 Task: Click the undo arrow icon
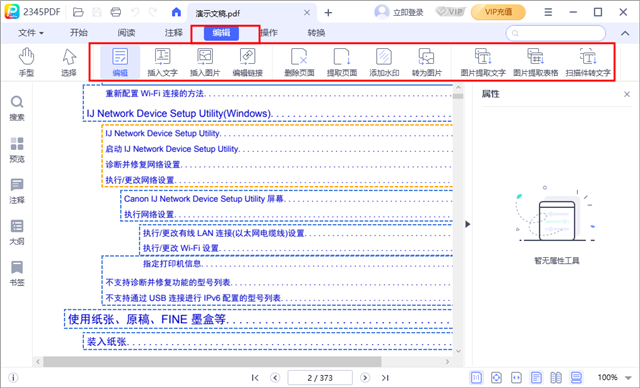[135, 12]
